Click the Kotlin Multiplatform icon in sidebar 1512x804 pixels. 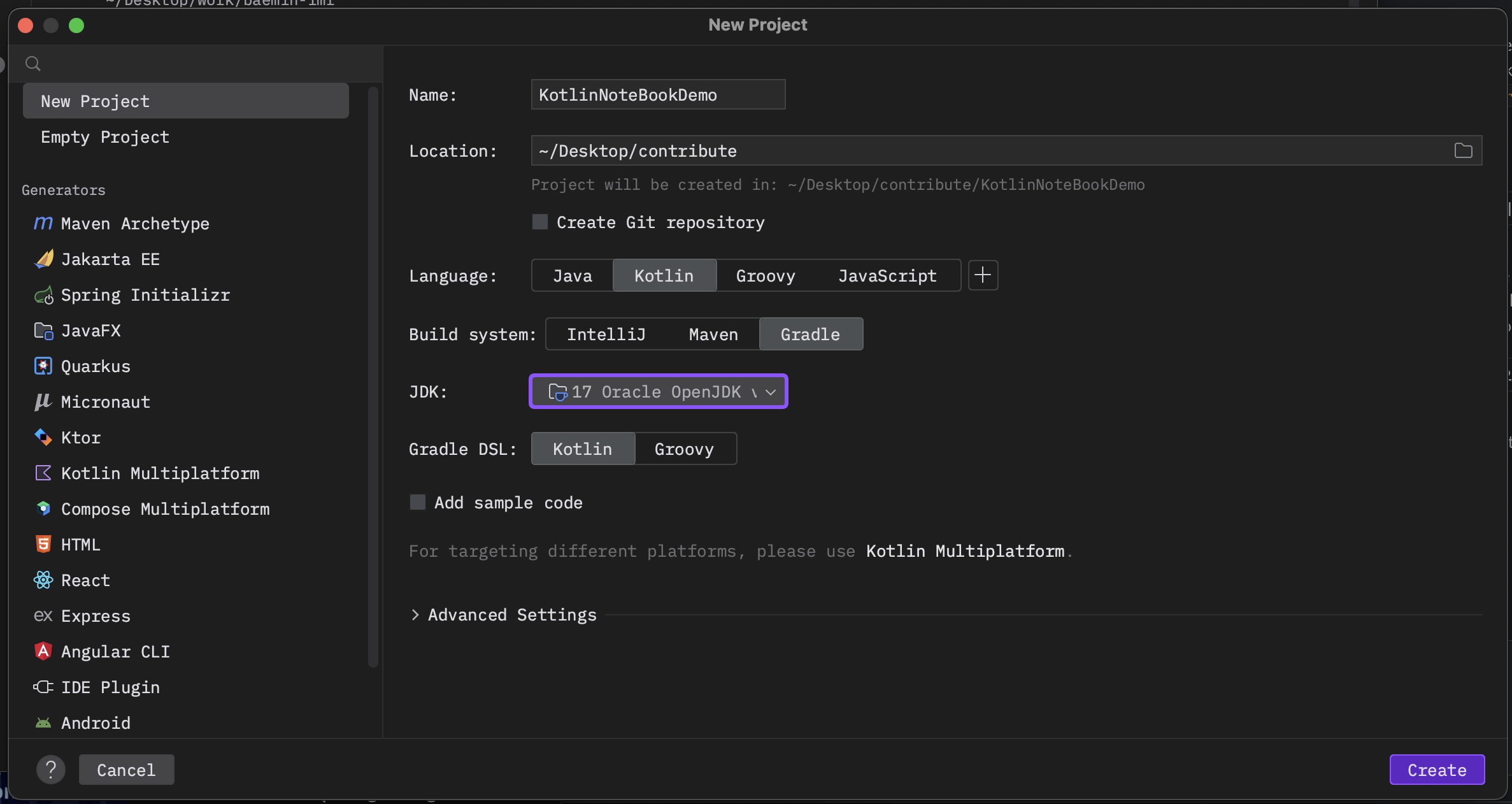tap(43, 473)
